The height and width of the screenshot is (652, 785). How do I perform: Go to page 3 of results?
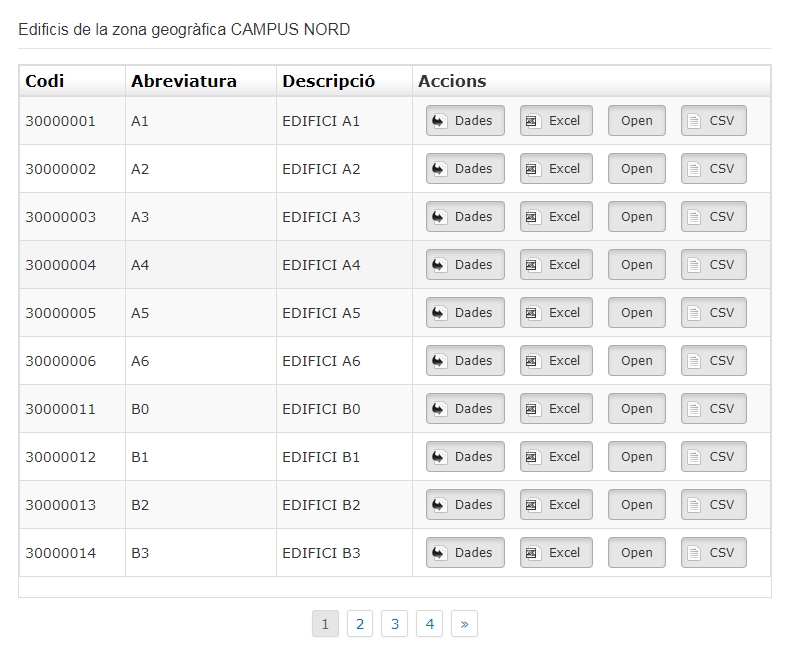pyautogui.click(x=394, y=624)
